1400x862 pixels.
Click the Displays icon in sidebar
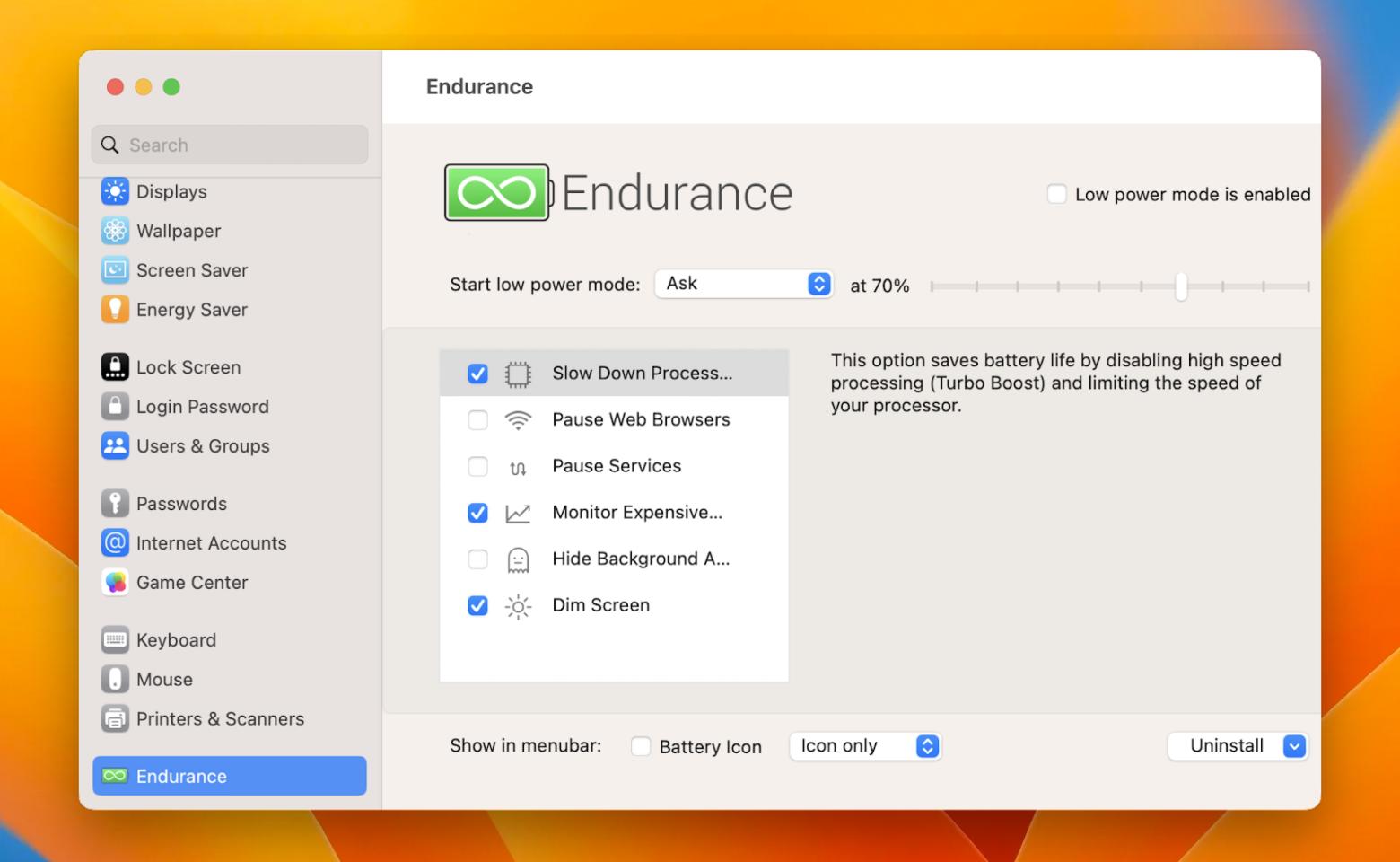click(115, 191)
